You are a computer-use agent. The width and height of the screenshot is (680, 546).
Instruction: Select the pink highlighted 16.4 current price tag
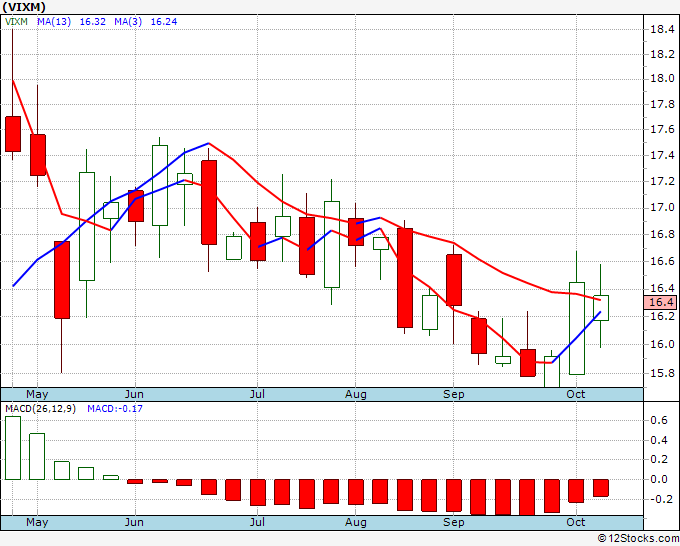pyautogui.click(x=661, y=302)
